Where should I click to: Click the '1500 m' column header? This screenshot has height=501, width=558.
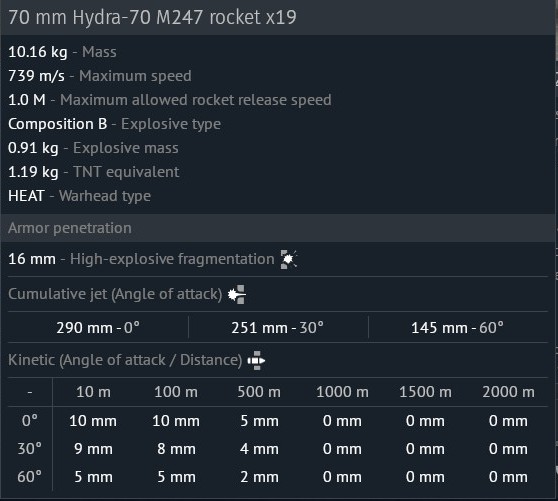point(425,392)
